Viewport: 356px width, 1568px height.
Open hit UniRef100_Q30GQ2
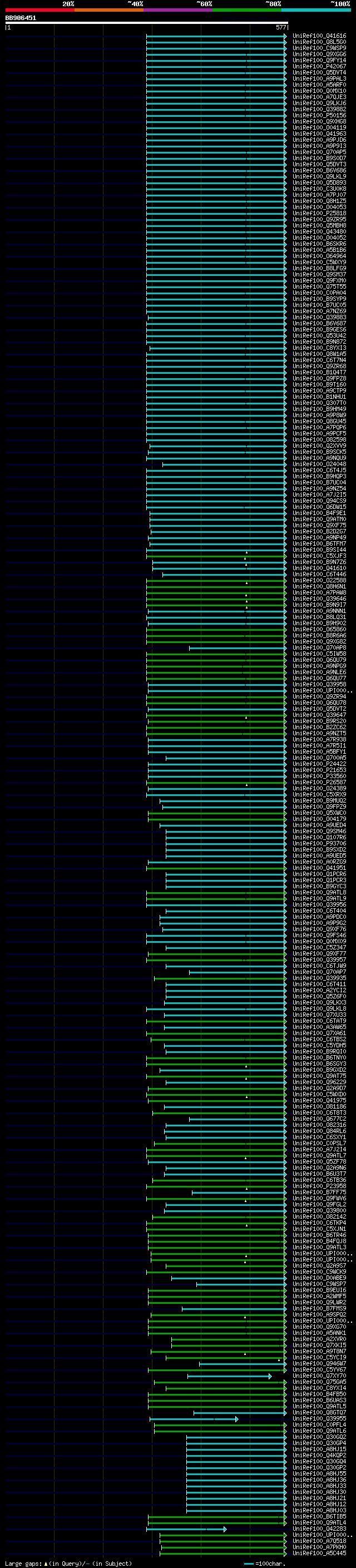click(x=319, y=1437)
